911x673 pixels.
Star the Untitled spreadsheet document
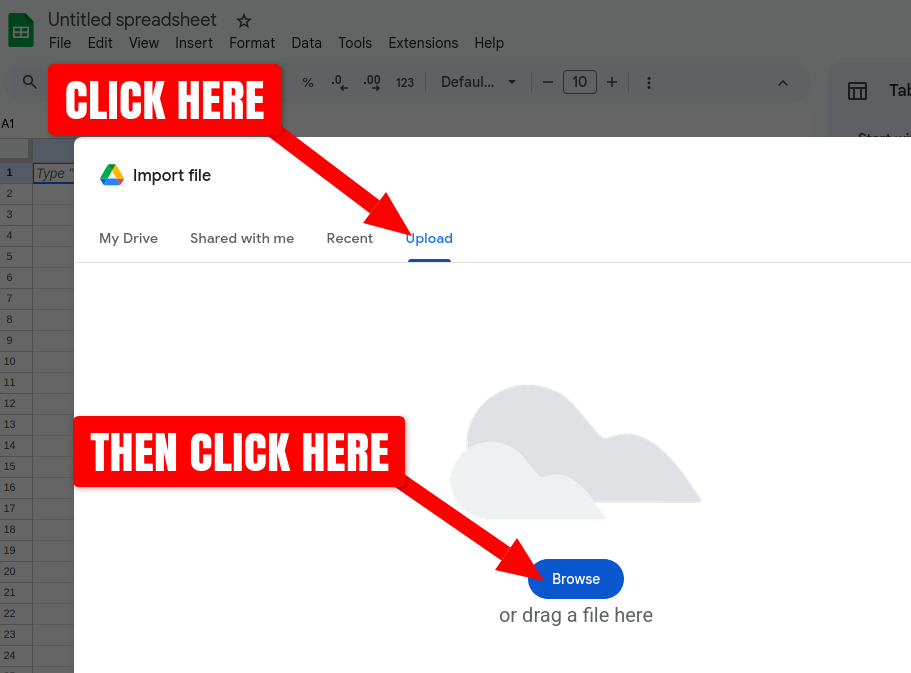243,19
